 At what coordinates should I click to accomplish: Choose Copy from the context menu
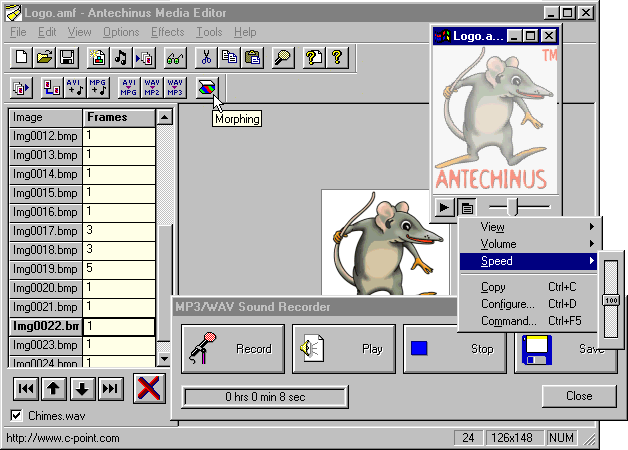click(528, 287)
